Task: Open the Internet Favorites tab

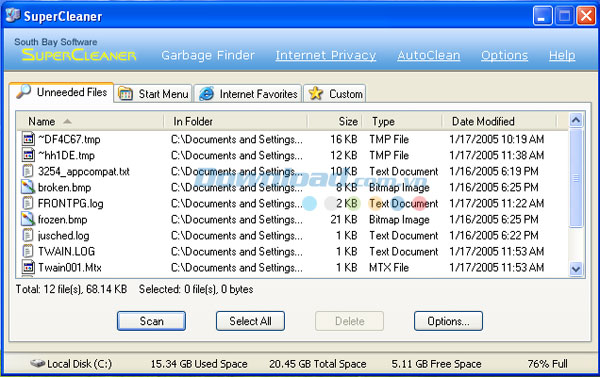Action: [x=248, y=94]
